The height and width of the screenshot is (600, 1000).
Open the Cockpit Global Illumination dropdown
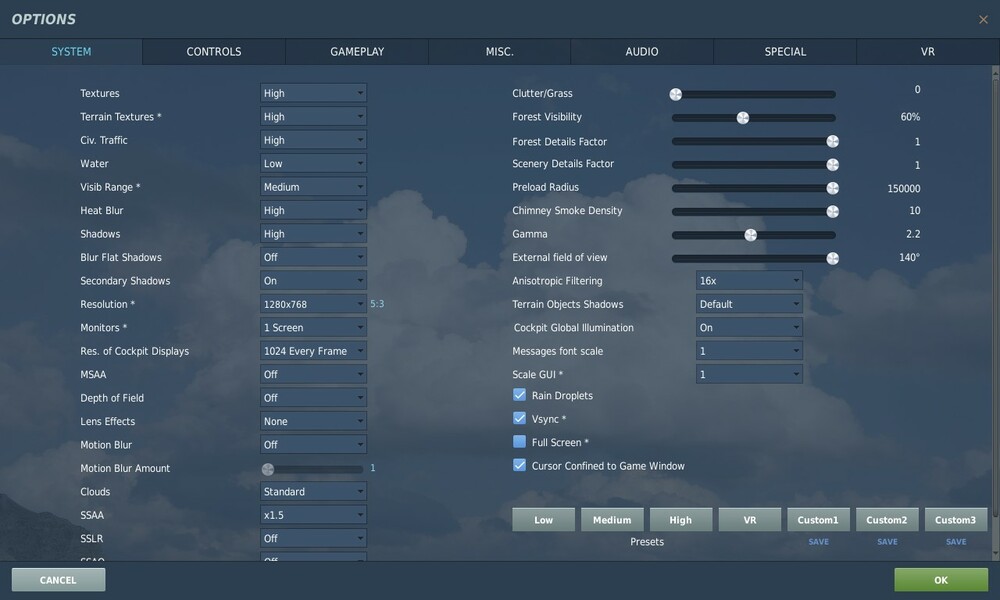click(749, 328)
